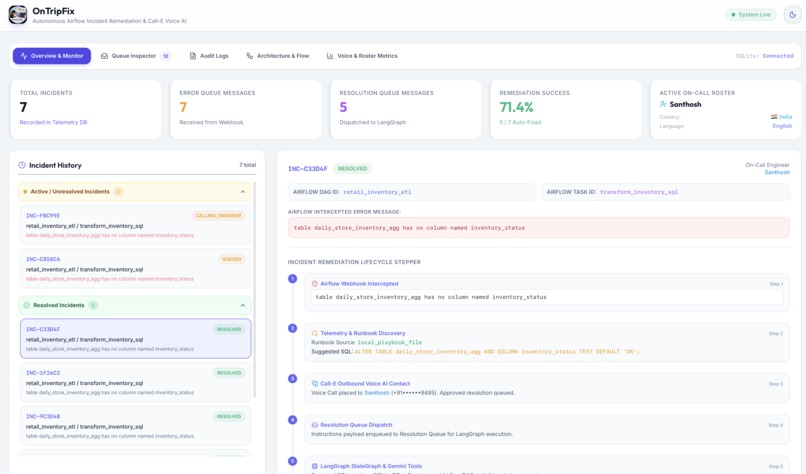The image size is (806, 474).
Task: Click the Voice & Roster chart icon
Action: click(x=330, y=56)
